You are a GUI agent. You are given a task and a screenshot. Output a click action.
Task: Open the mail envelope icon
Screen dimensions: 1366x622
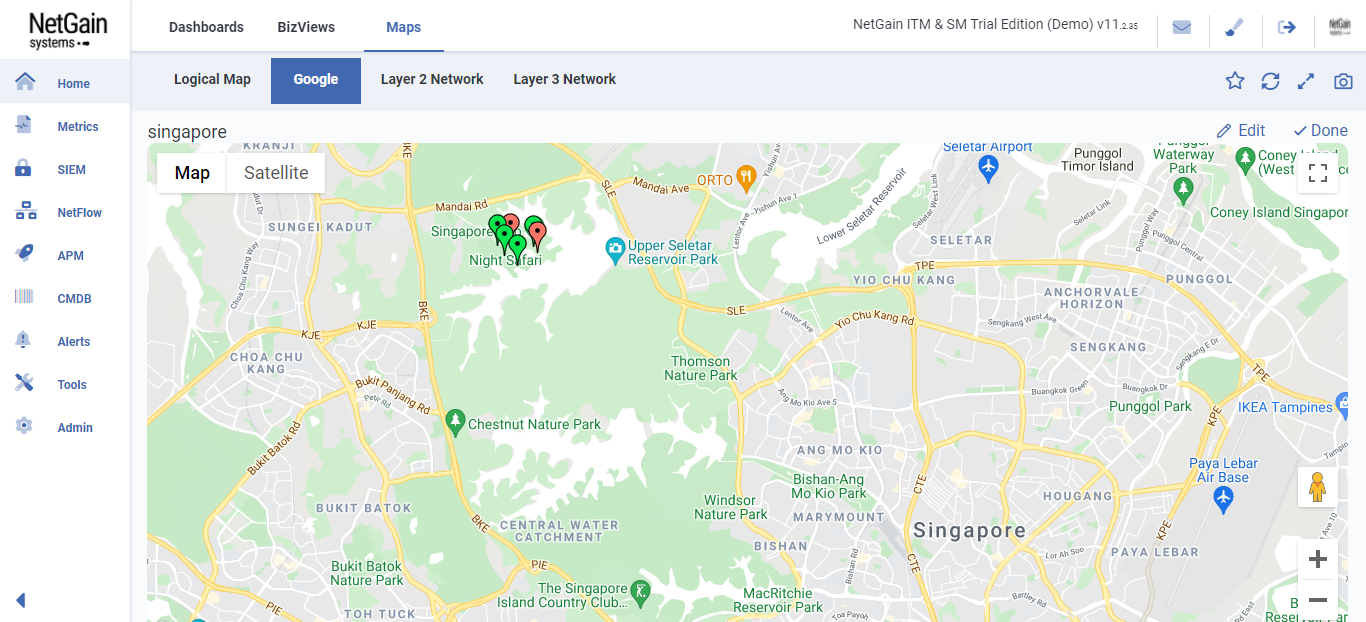(x=1182, y=27)
